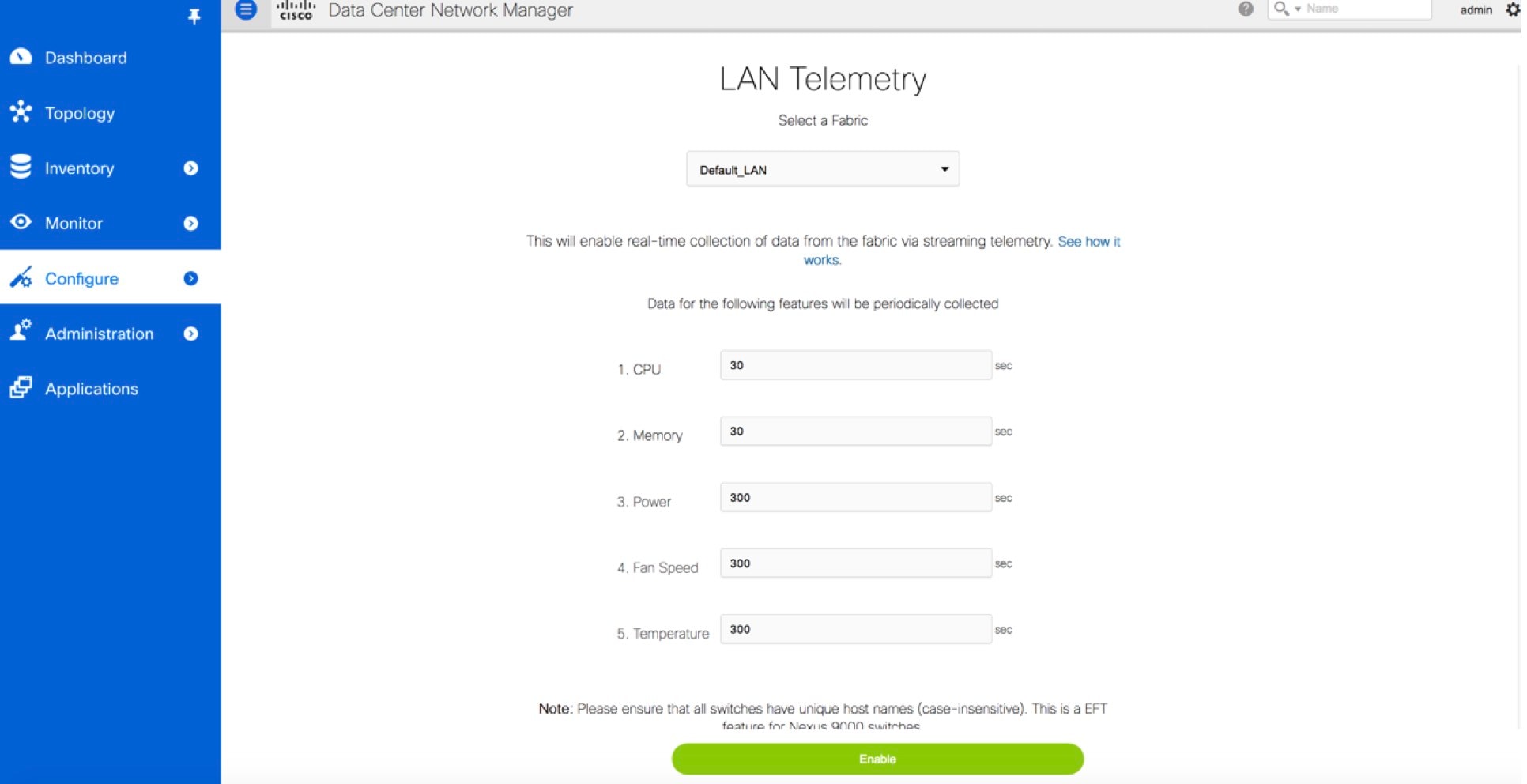Click the Applications windows icon
Screen dimensions: 1527x784
point(21,388)
